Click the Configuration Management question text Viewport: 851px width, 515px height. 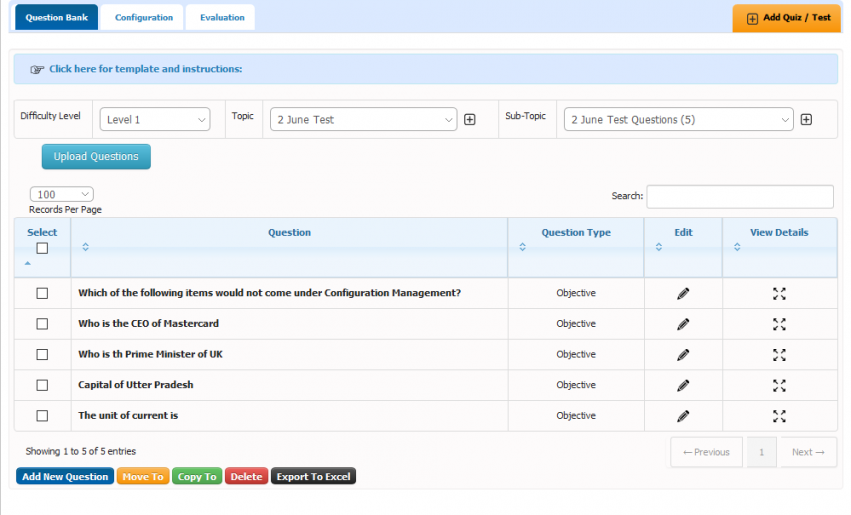(269, 293)
